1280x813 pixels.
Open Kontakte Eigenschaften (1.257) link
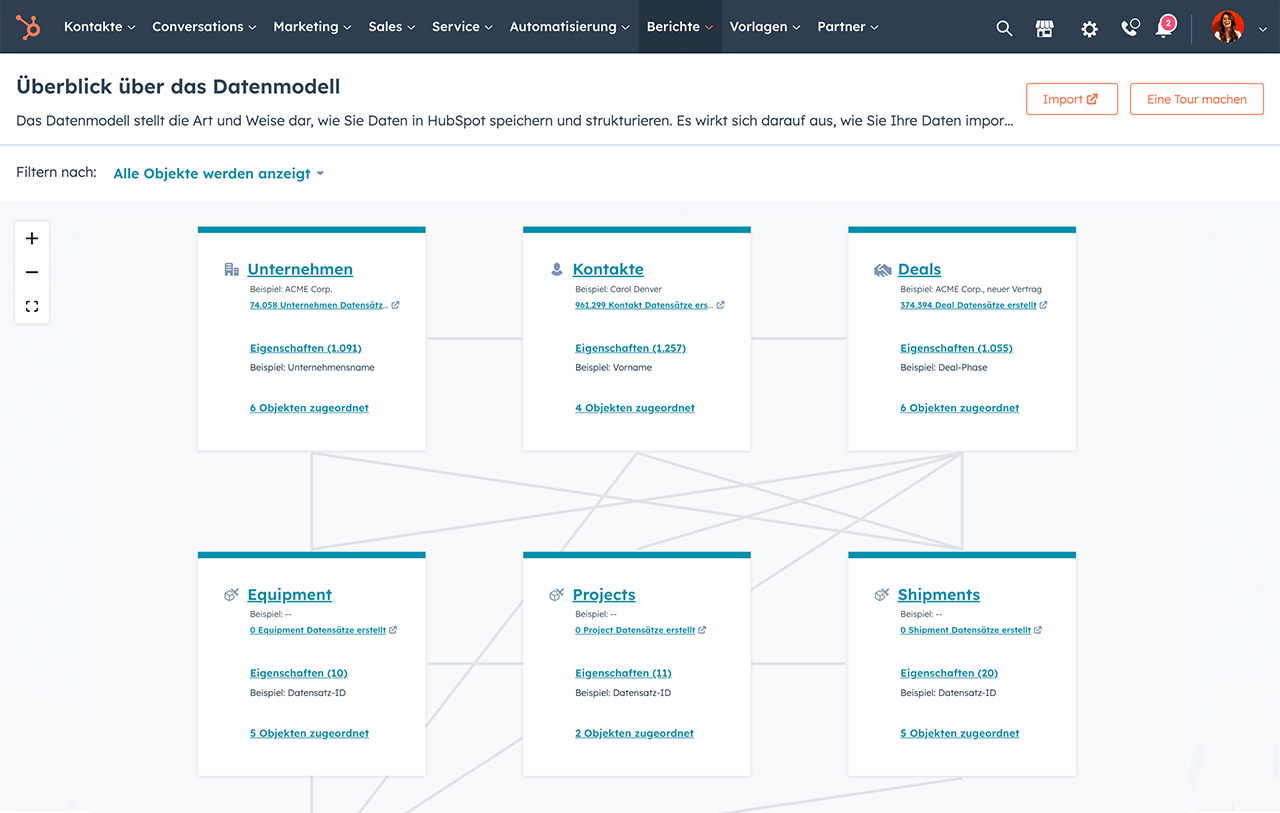[x=630, y=348]
